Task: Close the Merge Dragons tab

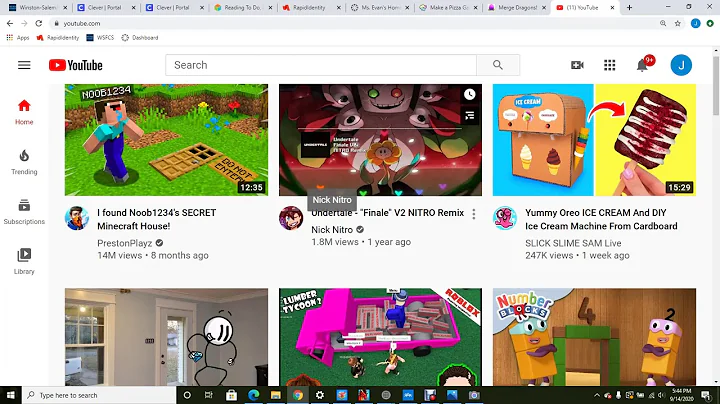Action: 544,8
